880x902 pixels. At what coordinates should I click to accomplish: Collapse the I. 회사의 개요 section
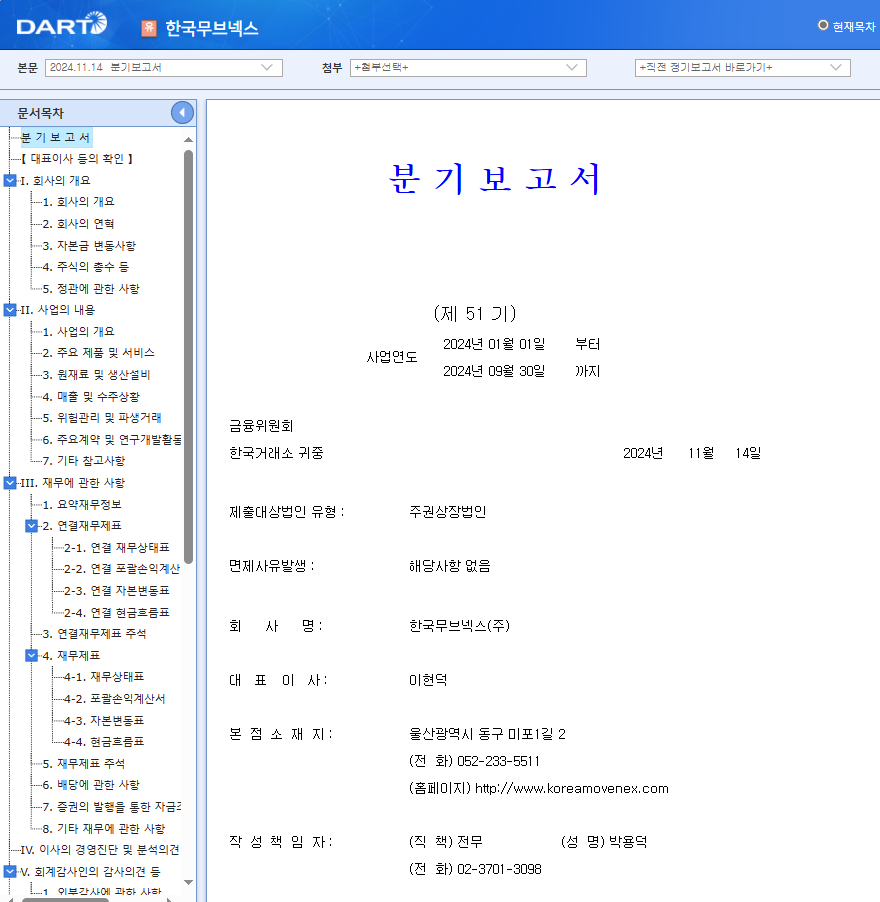(x=11, y=181)
